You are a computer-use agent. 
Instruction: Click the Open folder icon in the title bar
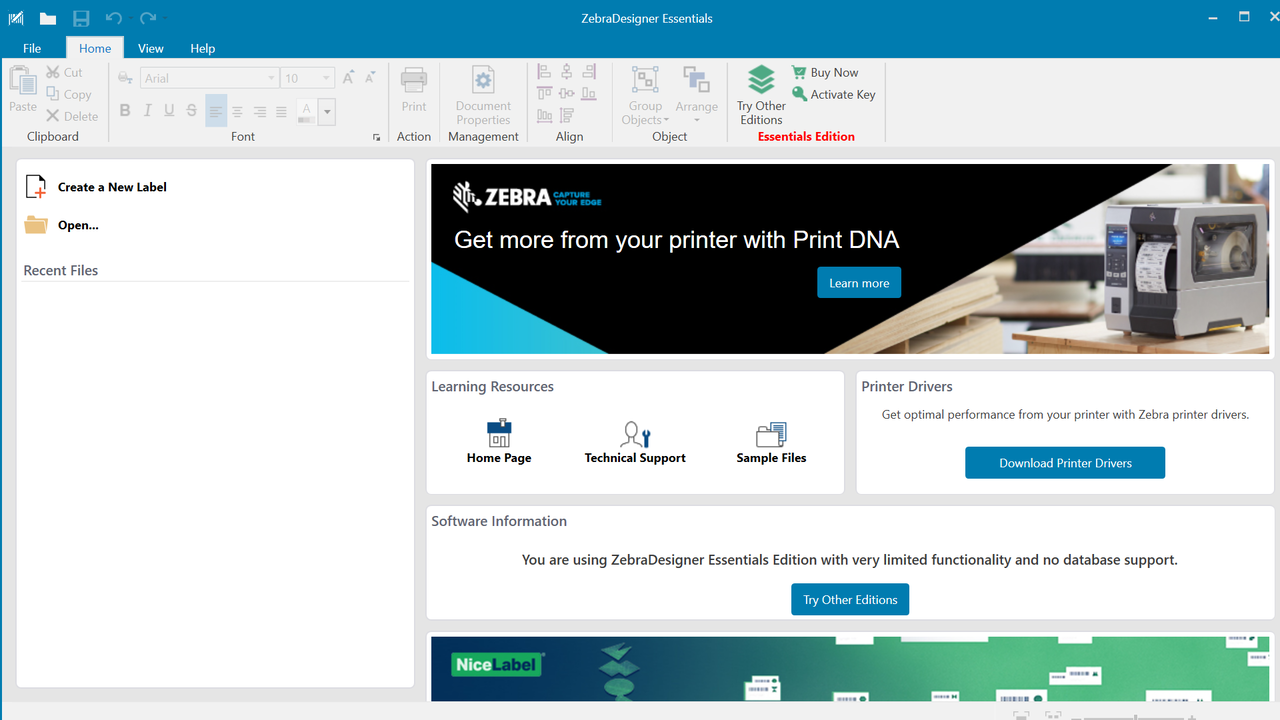(48, 18)
